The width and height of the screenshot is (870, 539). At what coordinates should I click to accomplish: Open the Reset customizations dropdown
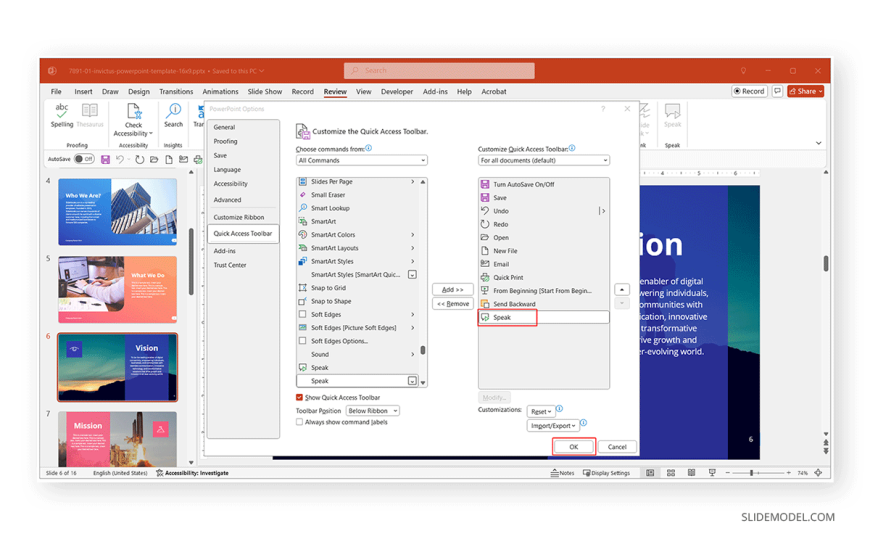[x=540, y=411]
